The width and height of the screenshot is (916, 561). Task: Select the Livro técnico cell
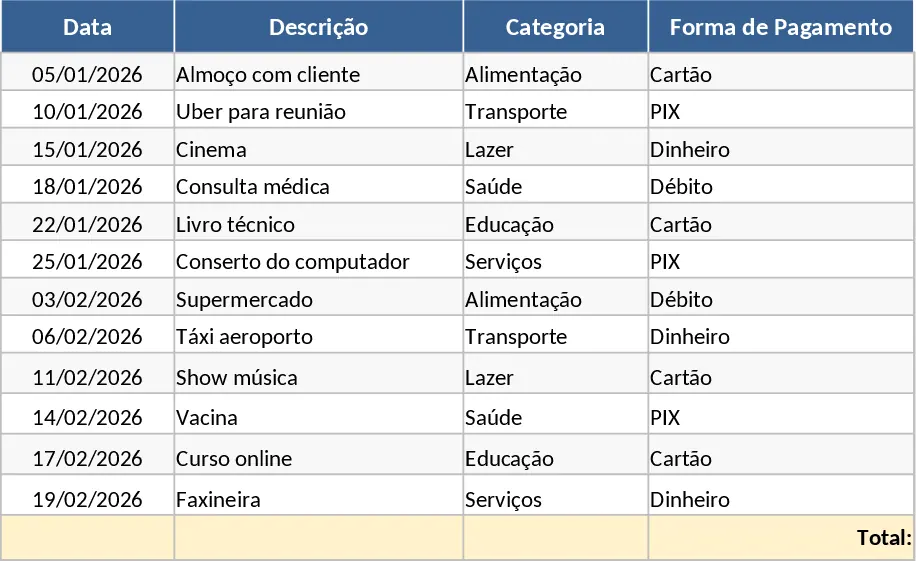pos(318,222)
